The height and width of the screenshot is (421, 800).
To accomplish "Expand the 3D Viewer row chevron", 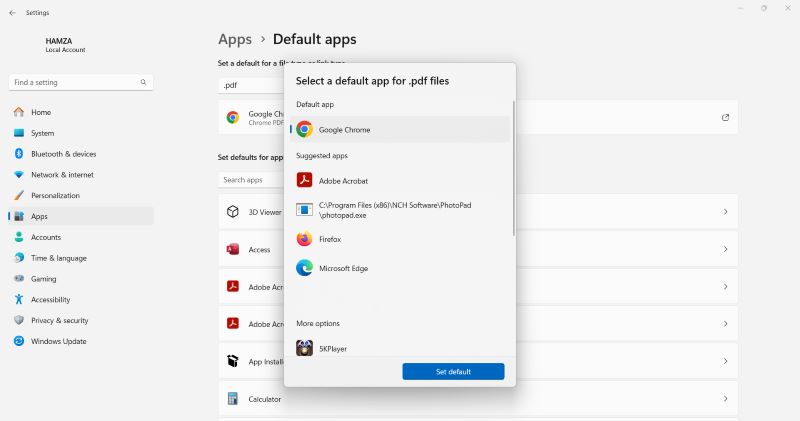I will pyautogui.click(x=725, y=212).
